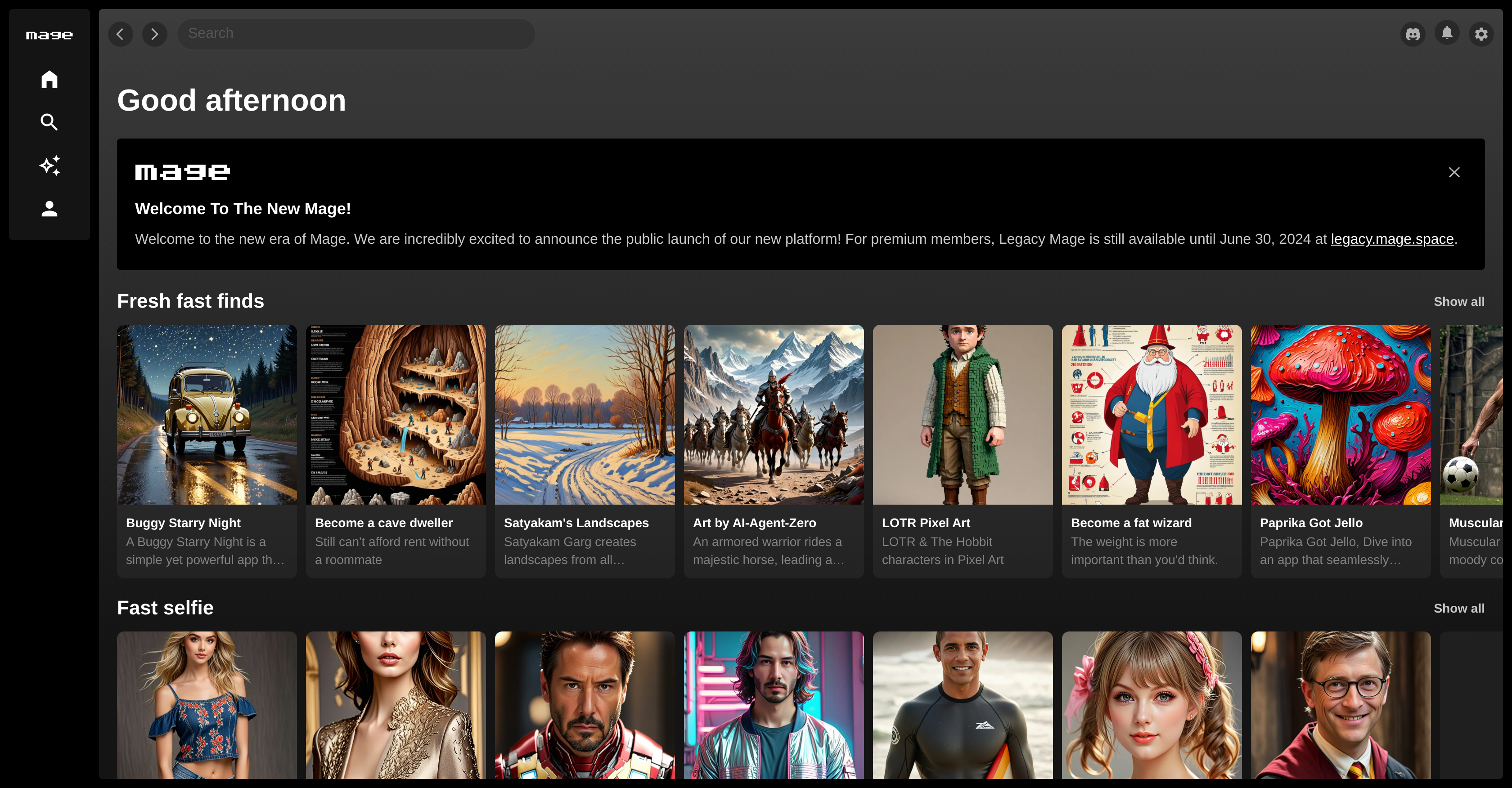Click the Mage home icon in sidebar
This screenshot has width=1512, height=788.
49,79
